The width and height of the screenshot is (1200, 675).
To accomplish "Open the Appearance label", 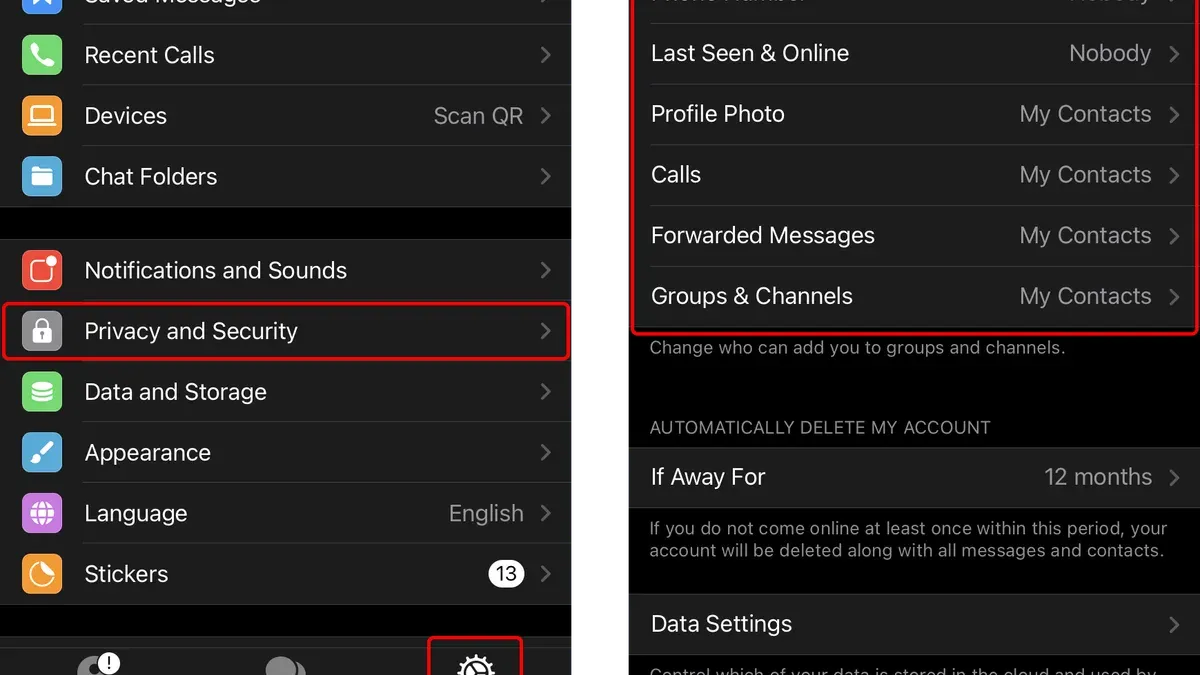I will click(148, 453).
